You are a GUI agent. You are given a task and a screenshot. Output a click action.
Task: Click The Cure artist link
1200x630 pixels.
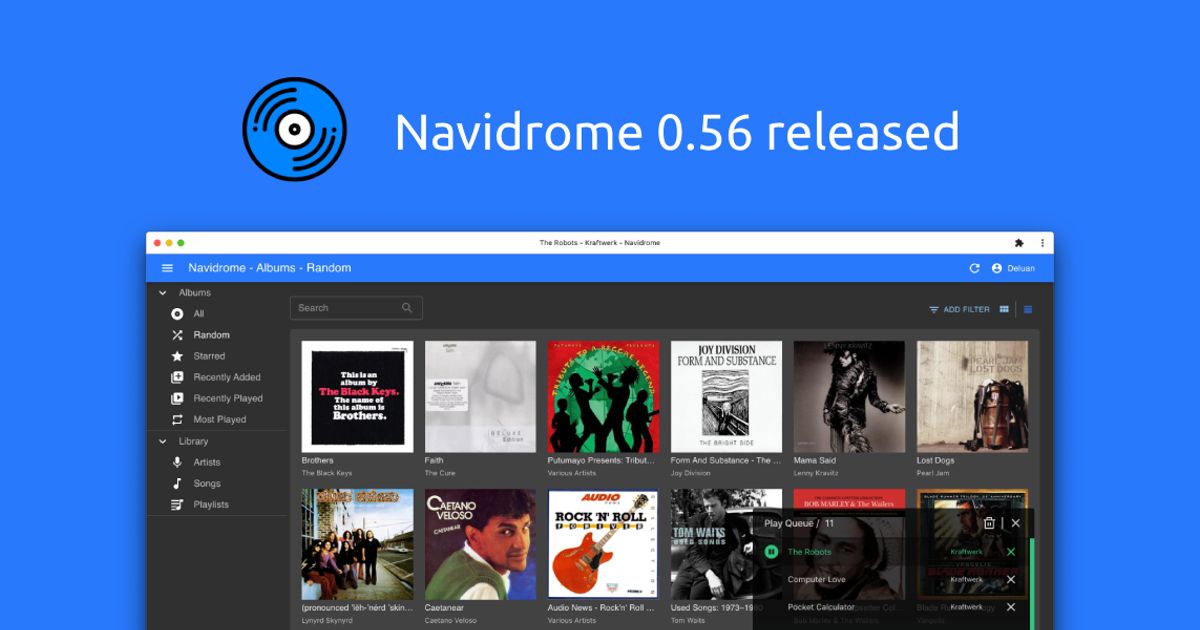(x=440, y=473)
